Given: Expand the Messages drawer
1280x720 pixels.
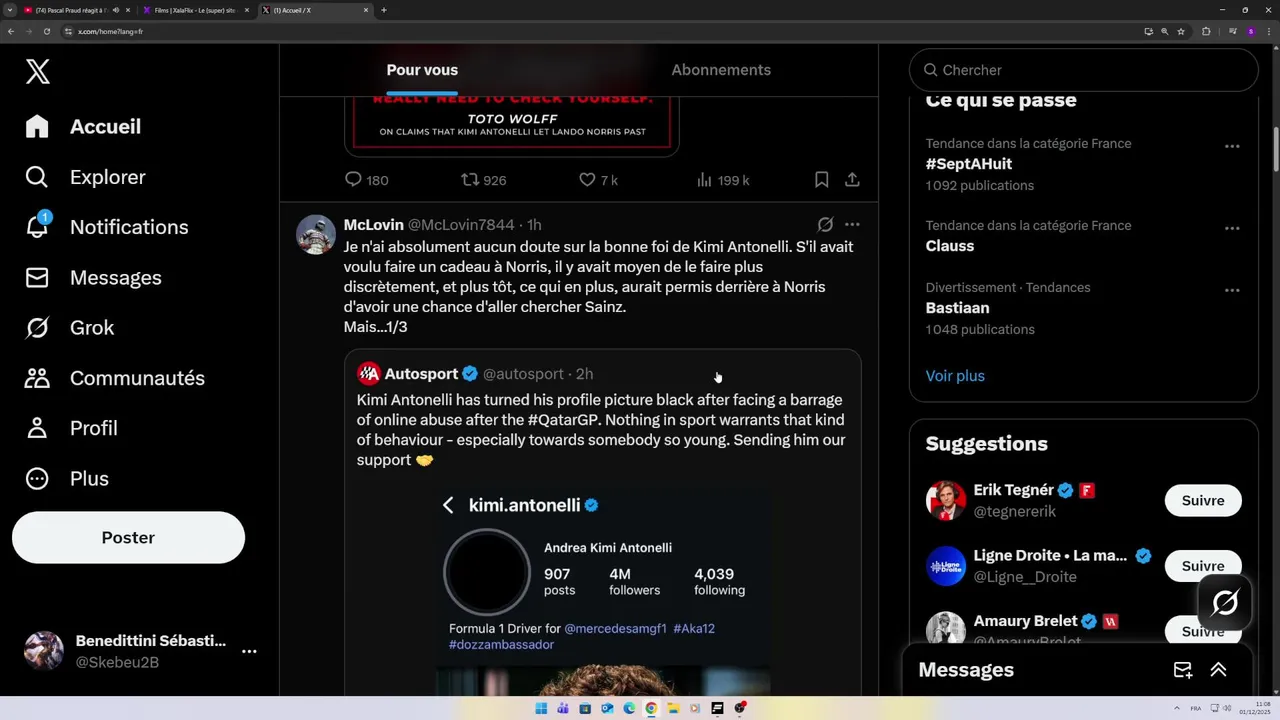Looking at the screenshot, I should [x=1218, y=670].
